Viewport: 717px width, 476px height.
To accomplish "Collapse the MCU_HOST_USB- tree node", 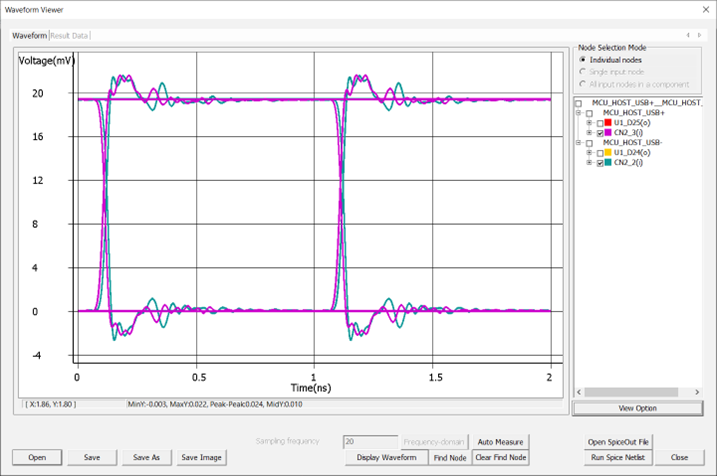I will click(x=580, y=143).
